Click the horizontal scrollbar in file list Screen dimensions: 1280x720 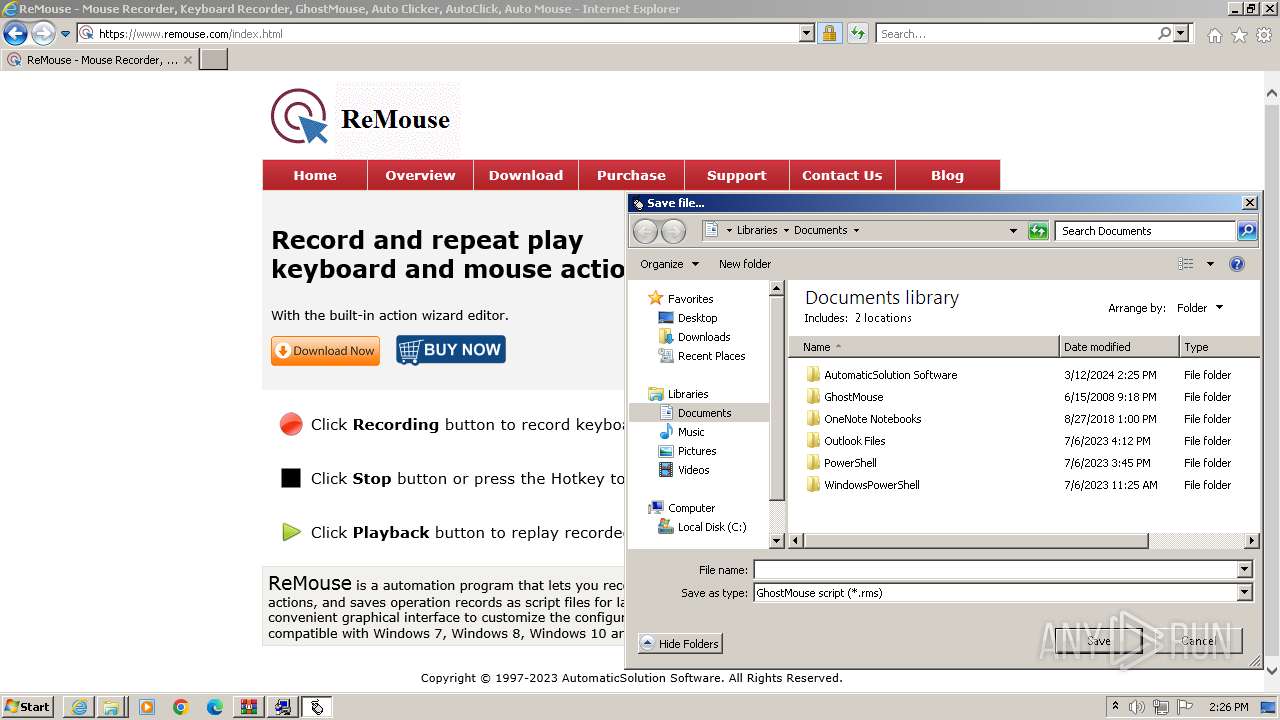tap(975, 541)
